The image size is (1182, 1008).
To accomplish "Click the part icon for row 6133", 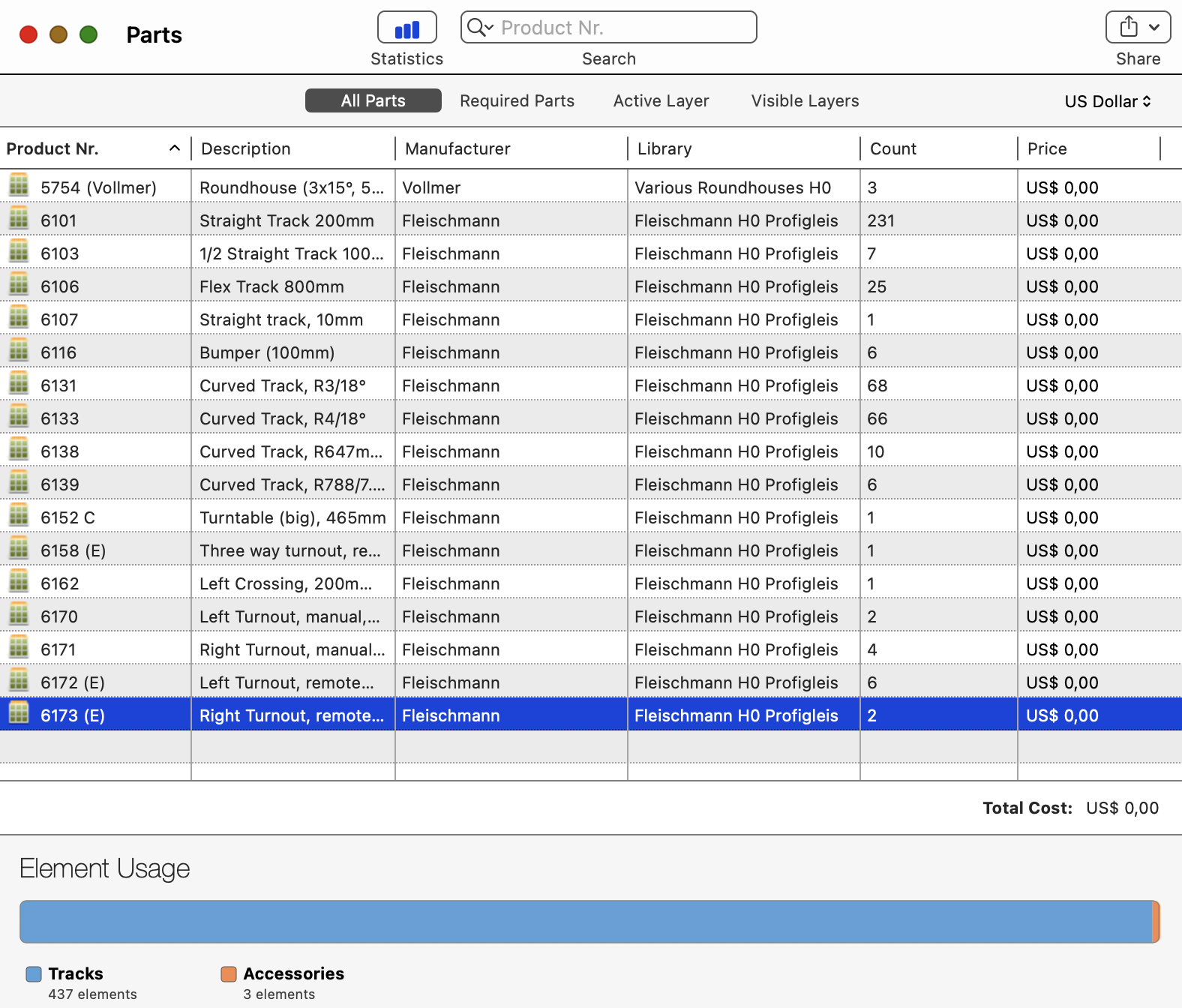I will click(x=19, y=415).
